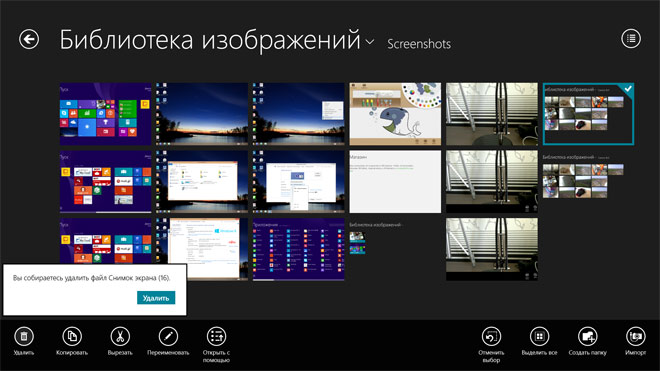Click the Удалить trash icon in app bar
This screenshot has height=371, width=660.
pyautogui.click(x=24, y=336)
